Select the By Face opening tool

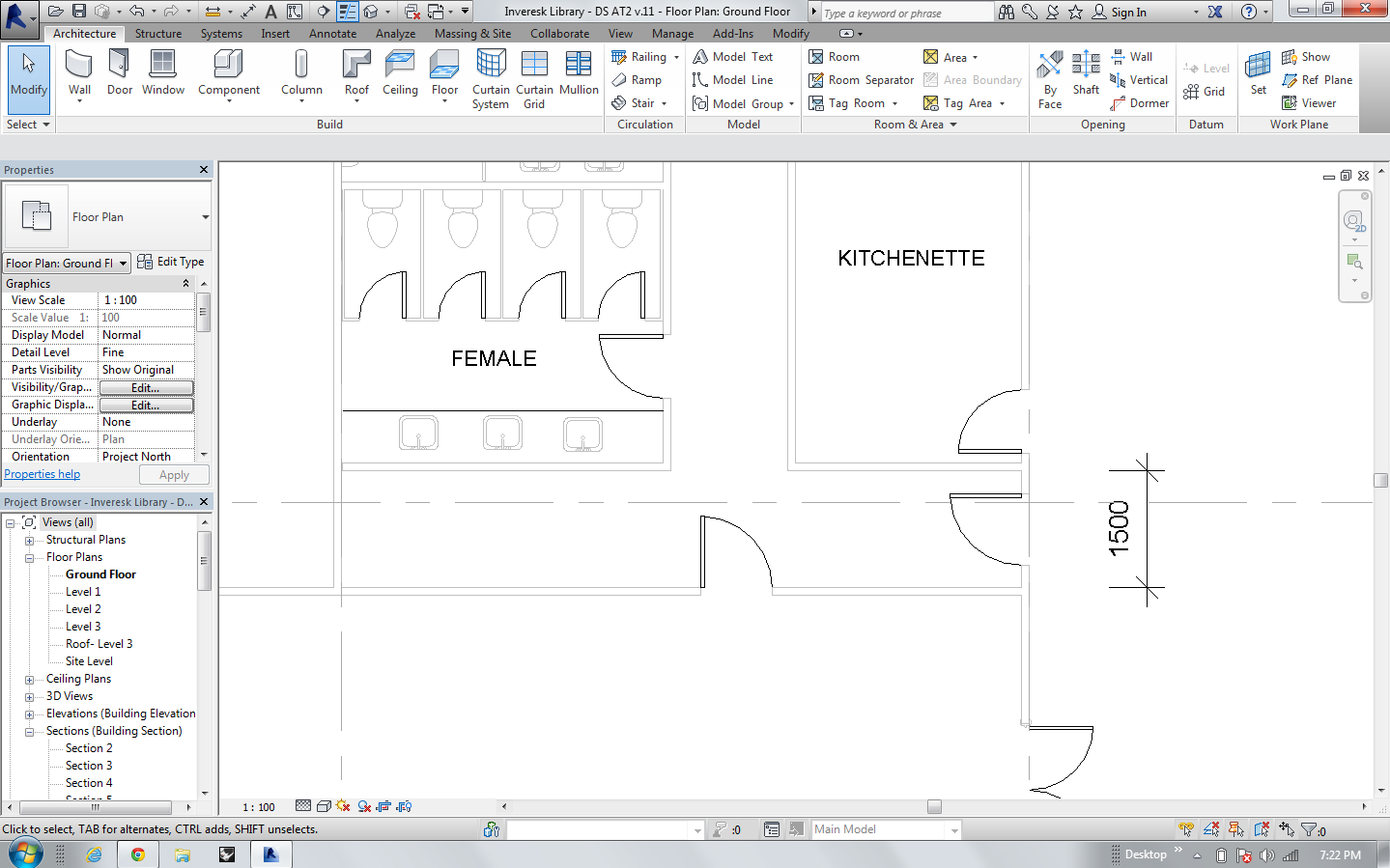click(1050, 79)
